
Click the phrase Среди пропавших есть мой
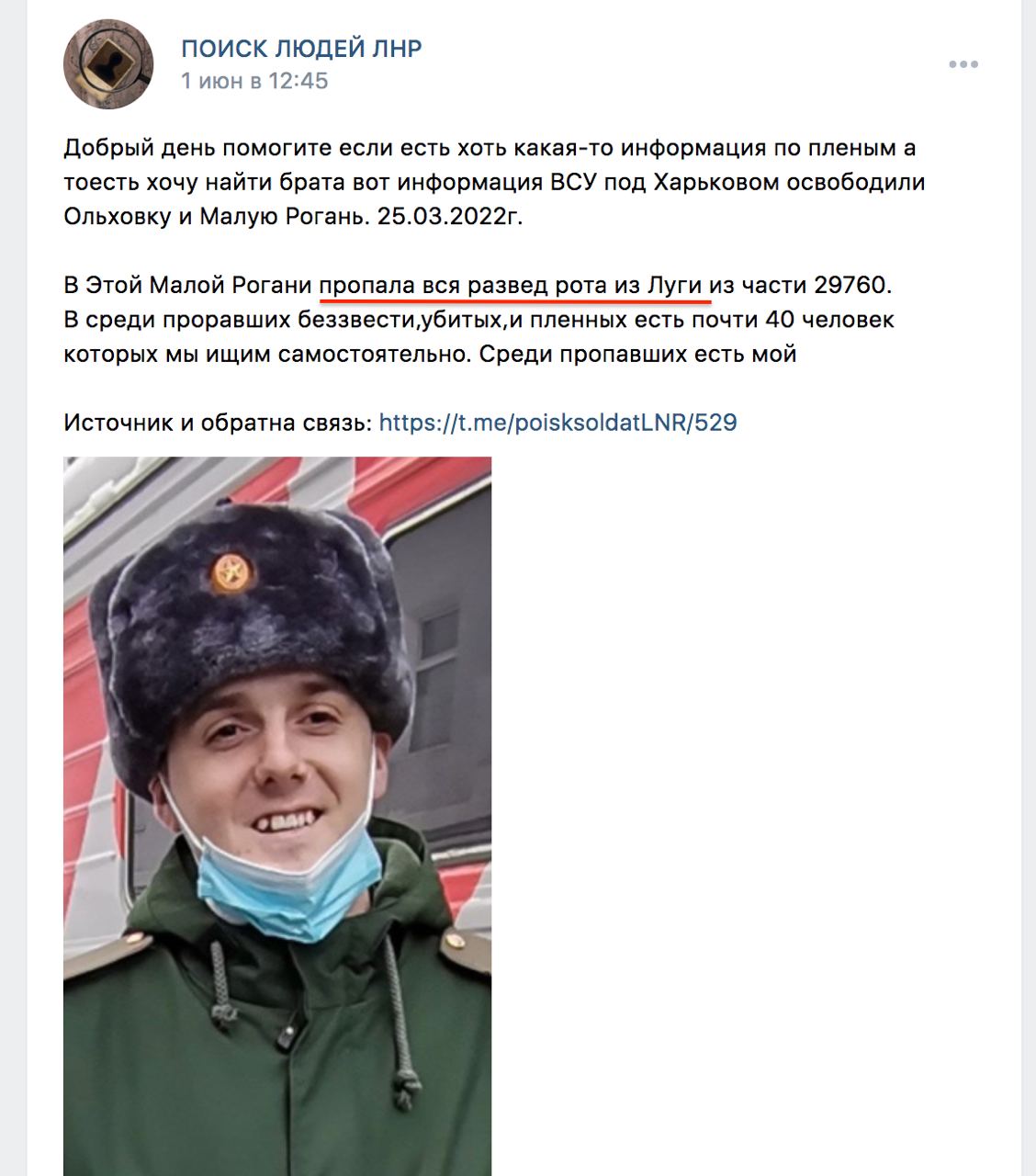click(637, 354)
